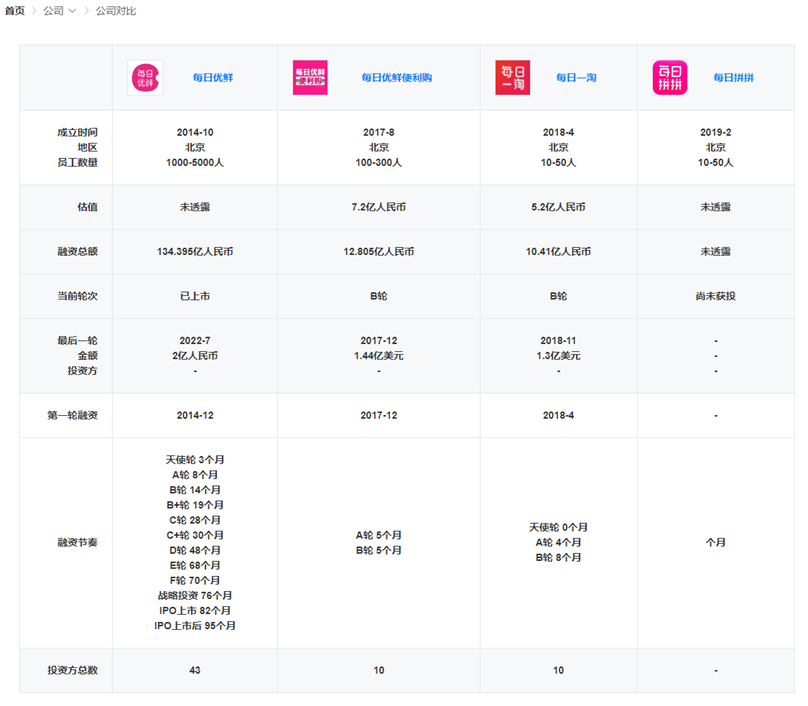Click the investor total 43
The image size is (808, 706).
(x=195, y=670)
